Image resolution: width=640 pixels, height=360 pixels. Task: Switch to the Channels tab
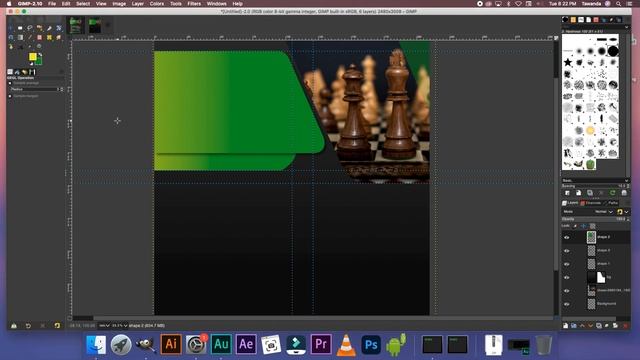[x=591, y=203]
